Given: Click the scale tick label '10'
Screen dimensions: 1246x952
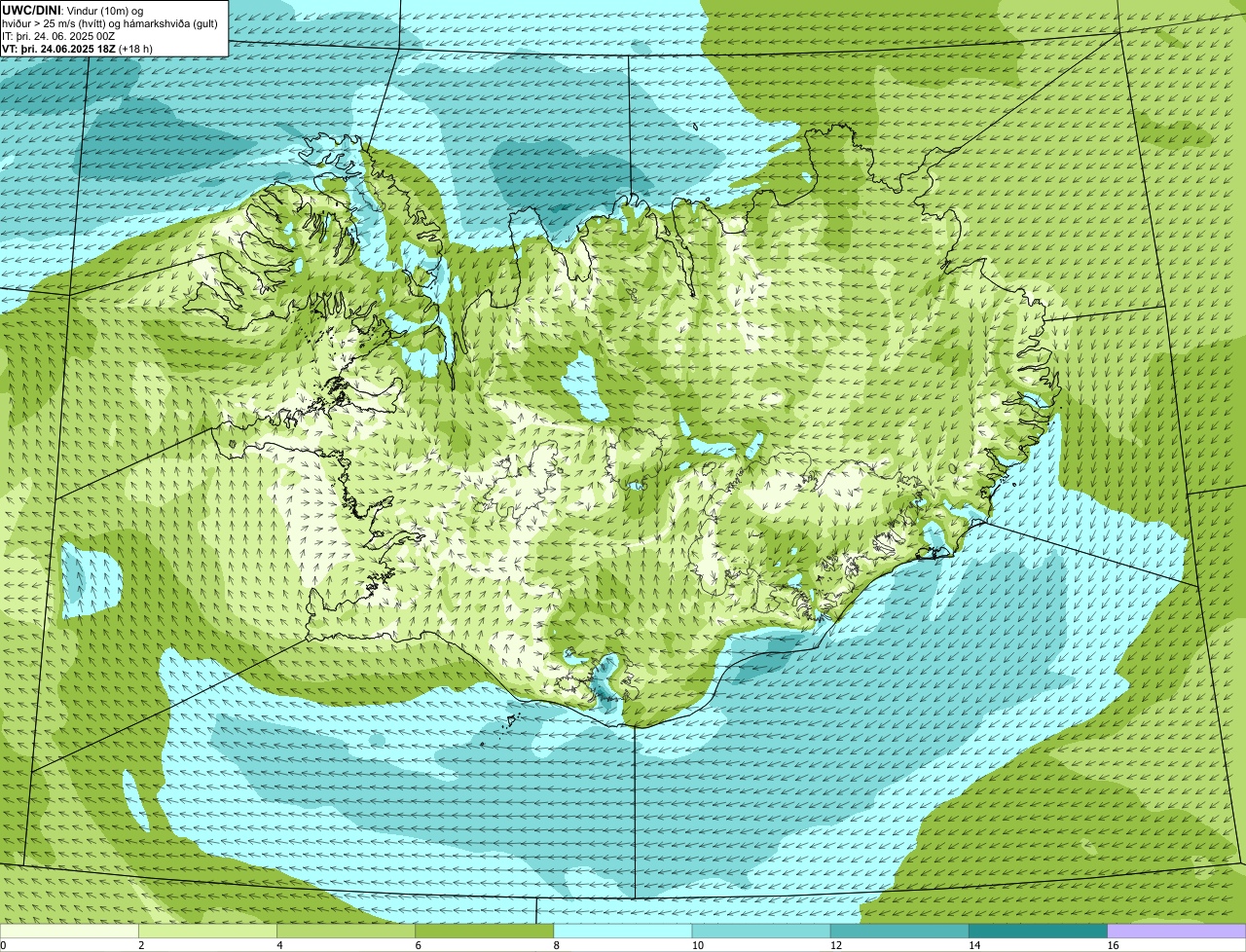Looking at the screenshot, I should coord(697,945).
